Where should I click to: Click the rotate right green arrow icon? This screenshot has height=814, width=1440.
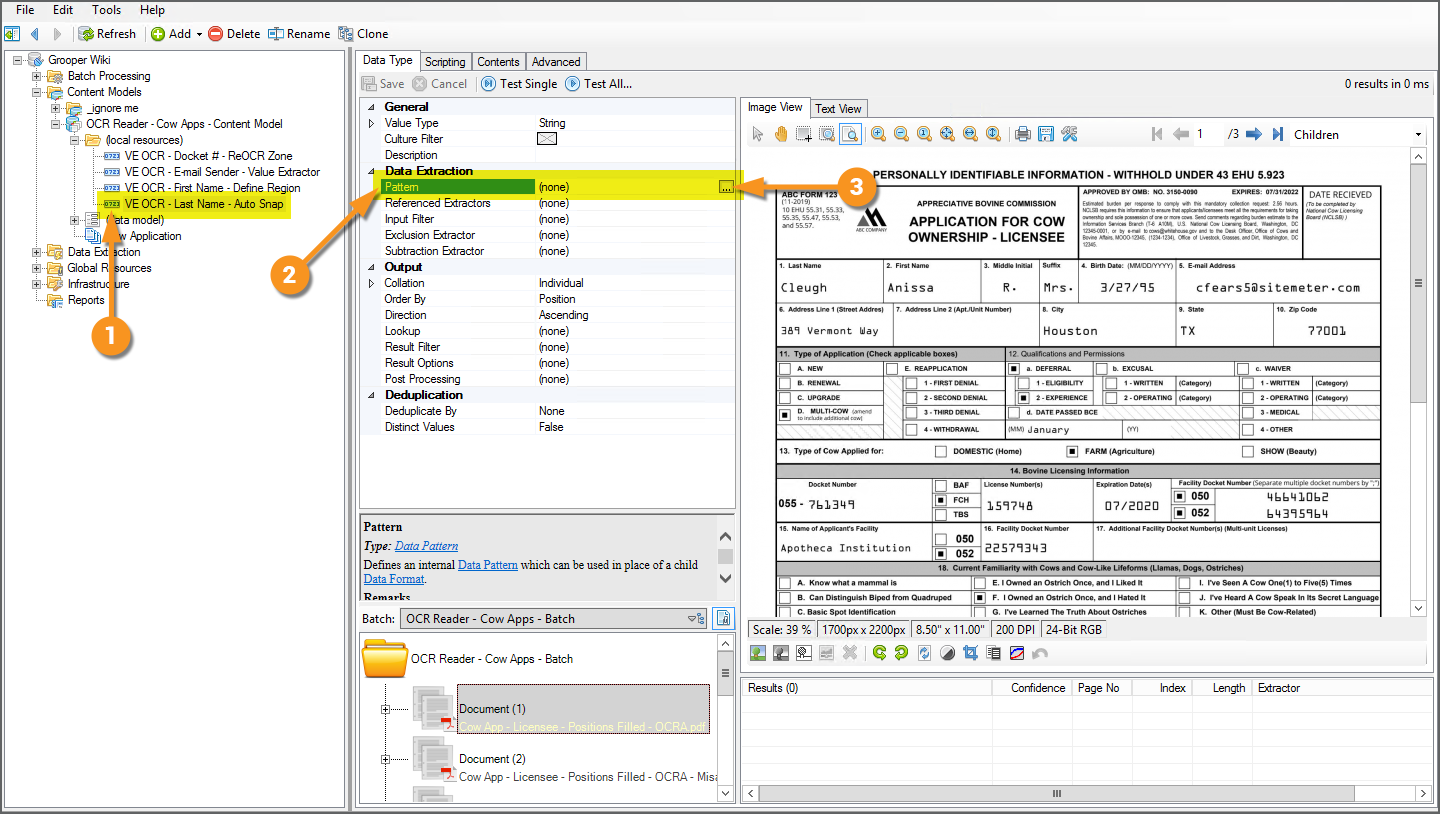click(902, 653)
